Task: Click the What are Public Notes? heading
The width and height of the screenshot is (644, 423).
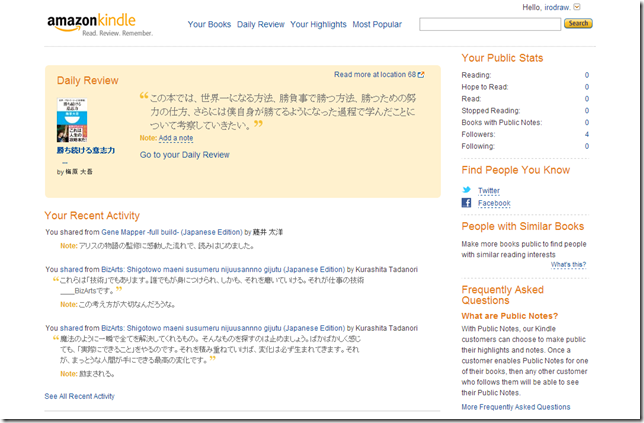Action: click(510, 316)
